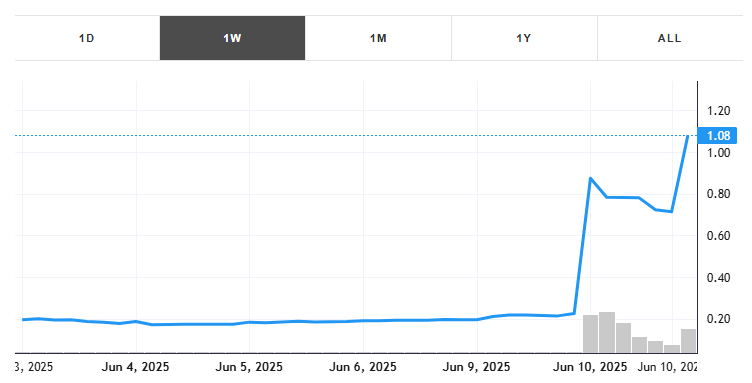The image size is (752, 383).
Task: Click the shortest gray volume bar
Action: click(x=672, y=349)
